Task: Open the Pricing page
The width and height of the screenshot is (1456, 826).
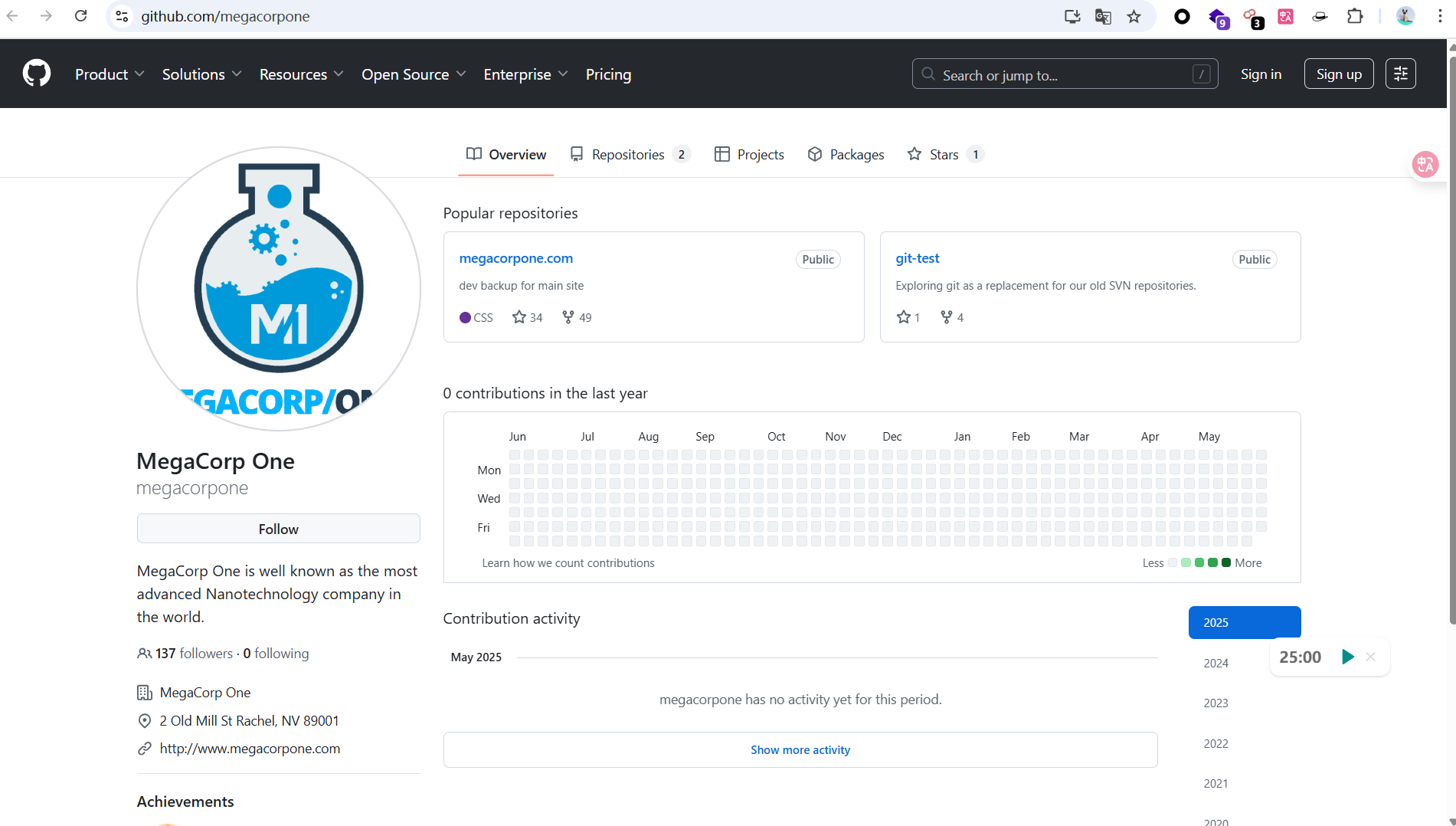Action: click(608, 74)
